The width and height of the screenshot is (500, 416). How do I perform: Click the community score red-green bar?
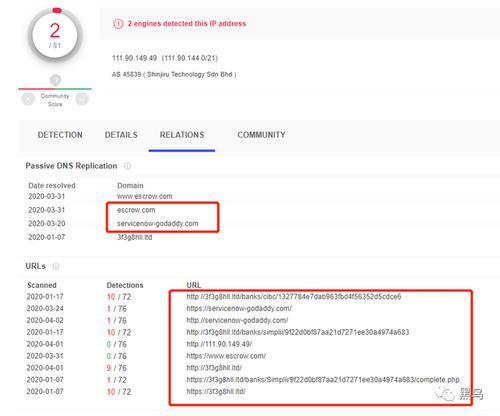tap(55, 89)
